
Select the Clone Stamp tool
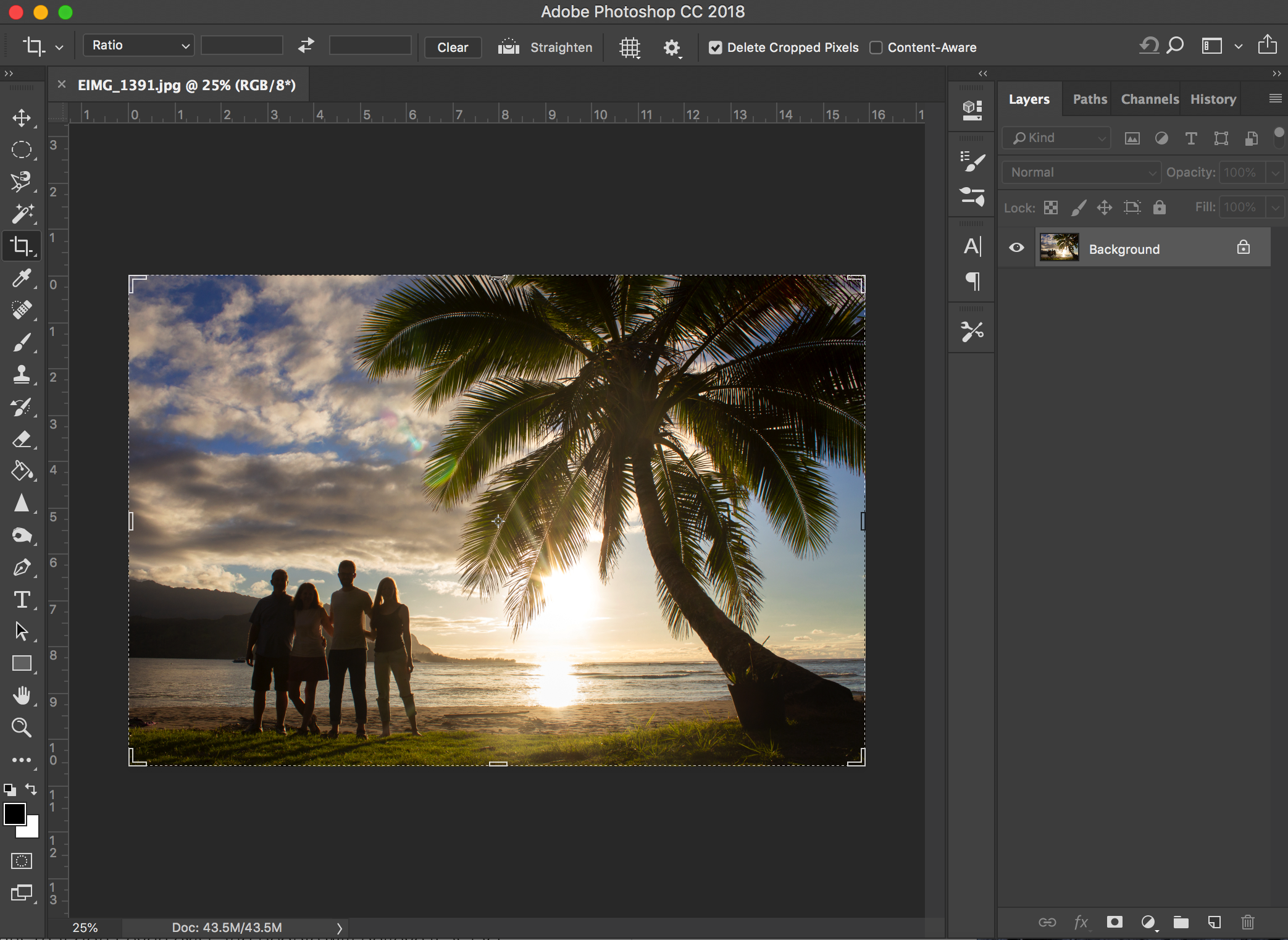coord(22,374)
